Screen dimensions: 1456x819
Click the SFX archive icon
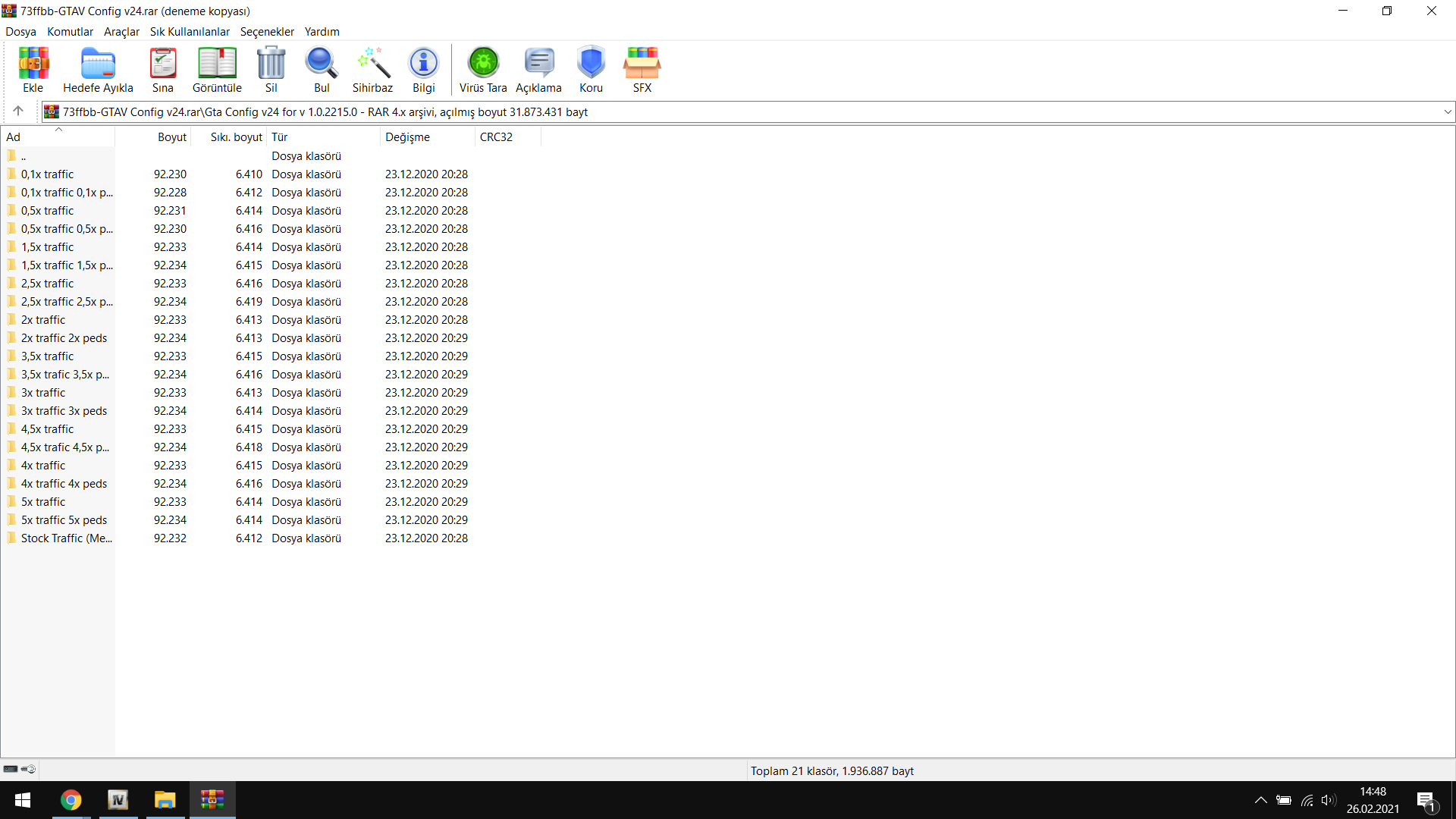tap(642, 64)
